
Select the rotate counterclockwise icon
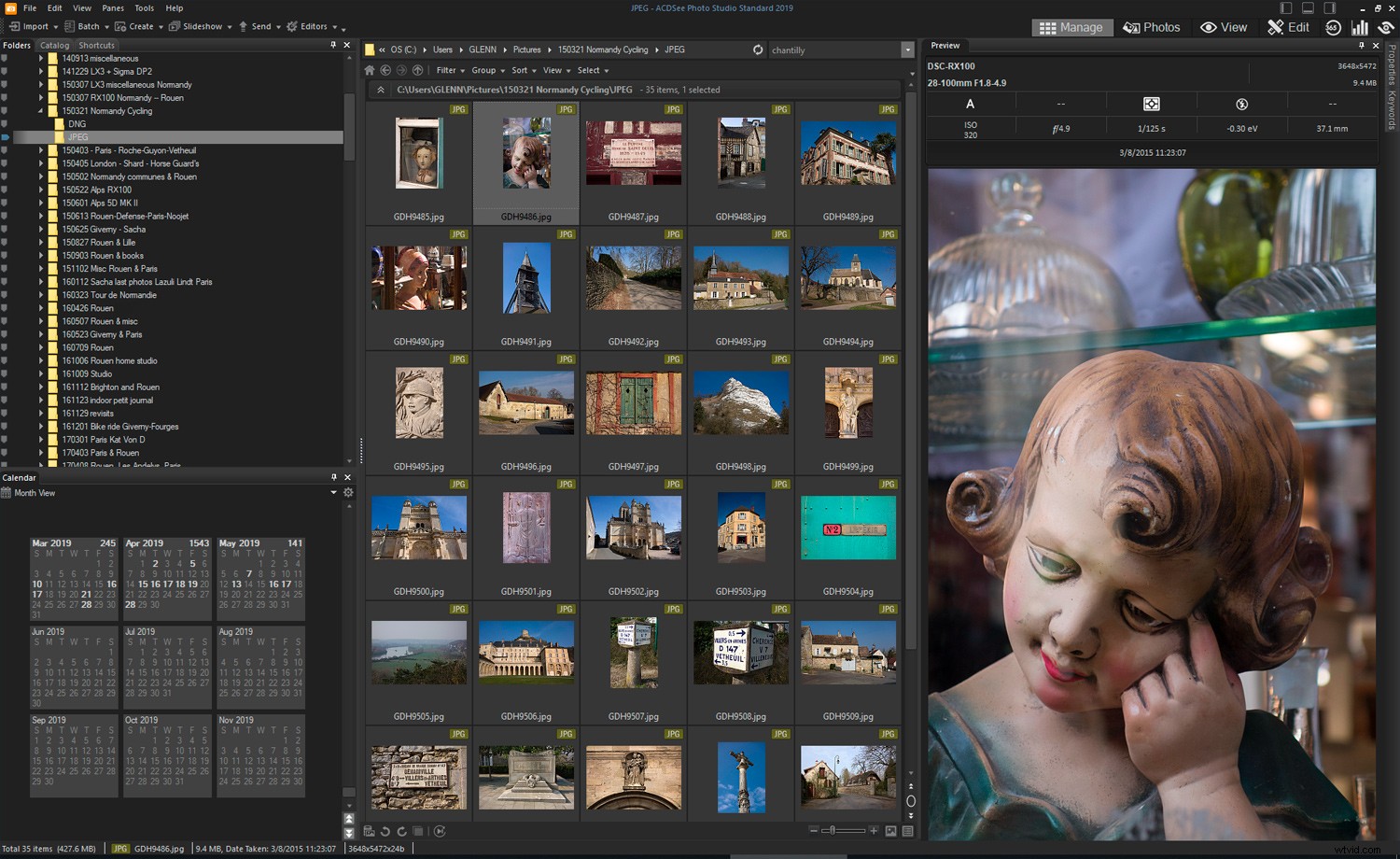click(385, 831)
